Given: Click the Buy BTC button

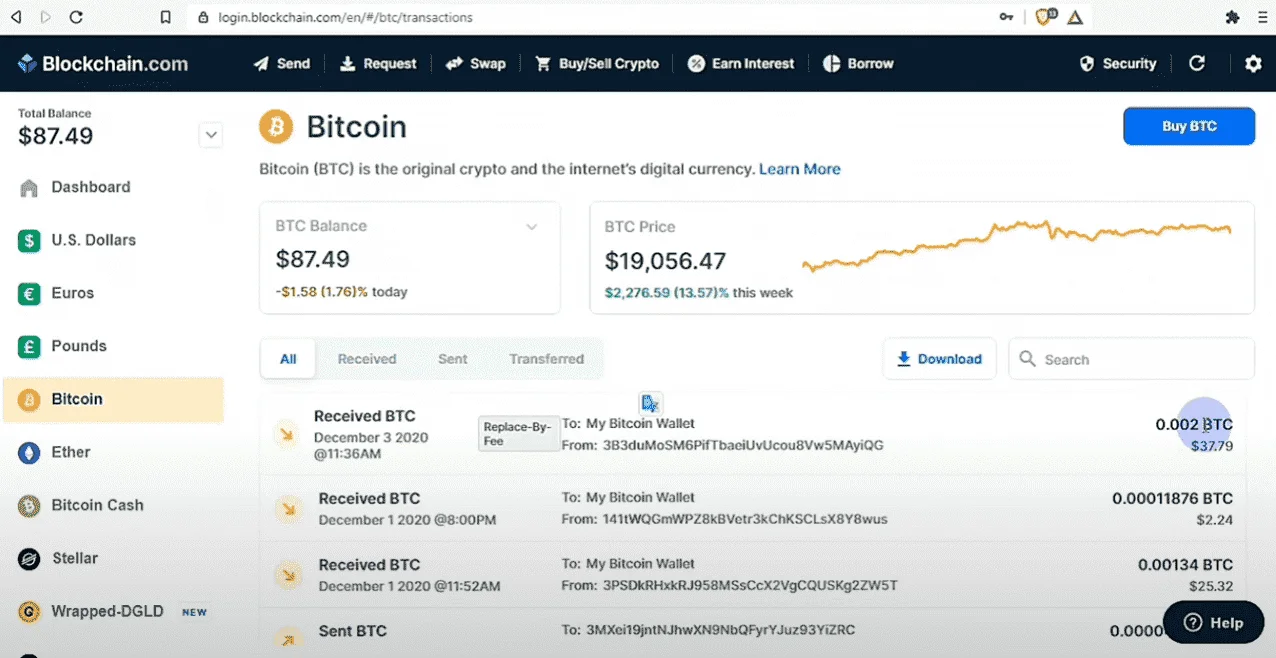Looking at the screenshot, I should coord(1189,127).
